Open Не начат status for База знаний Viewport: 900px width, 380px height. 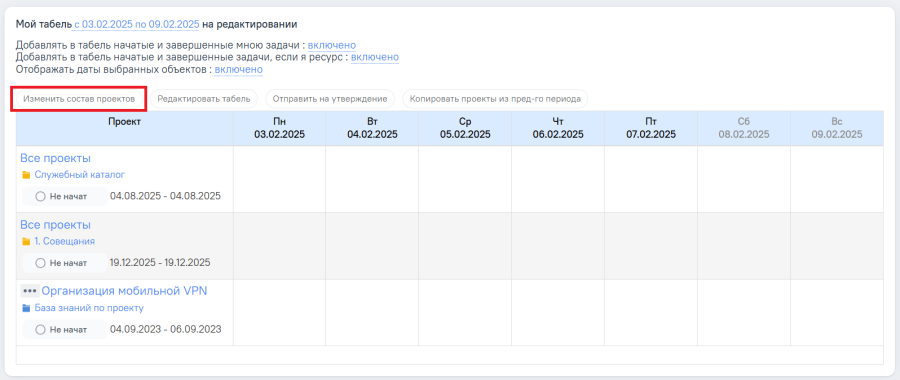[x=64, y=329]
